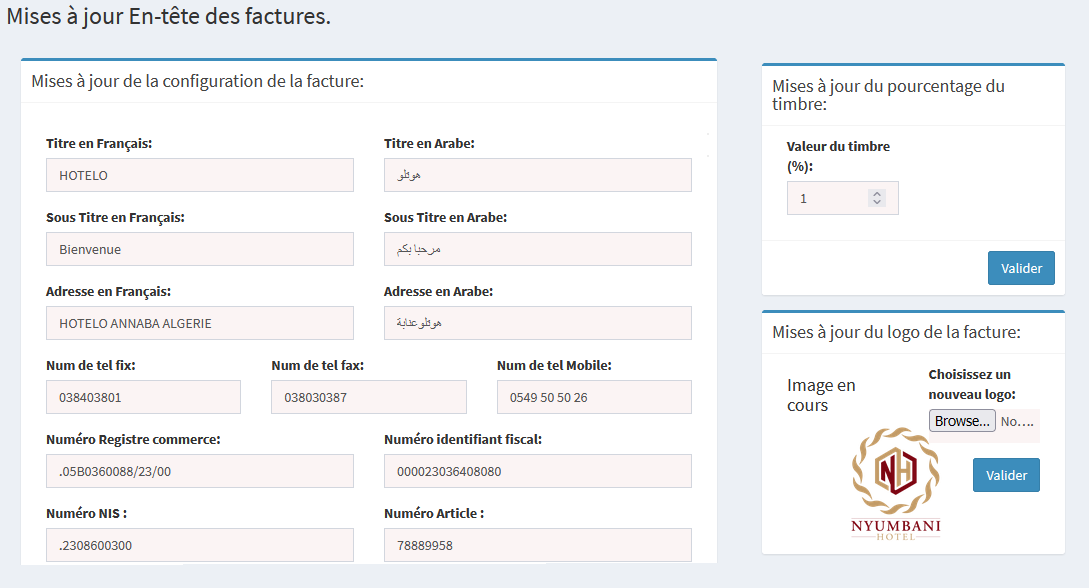Click the Num de tel Mobile field
This screenshot has width=1089, height=588.
click(x=594, y=397)
